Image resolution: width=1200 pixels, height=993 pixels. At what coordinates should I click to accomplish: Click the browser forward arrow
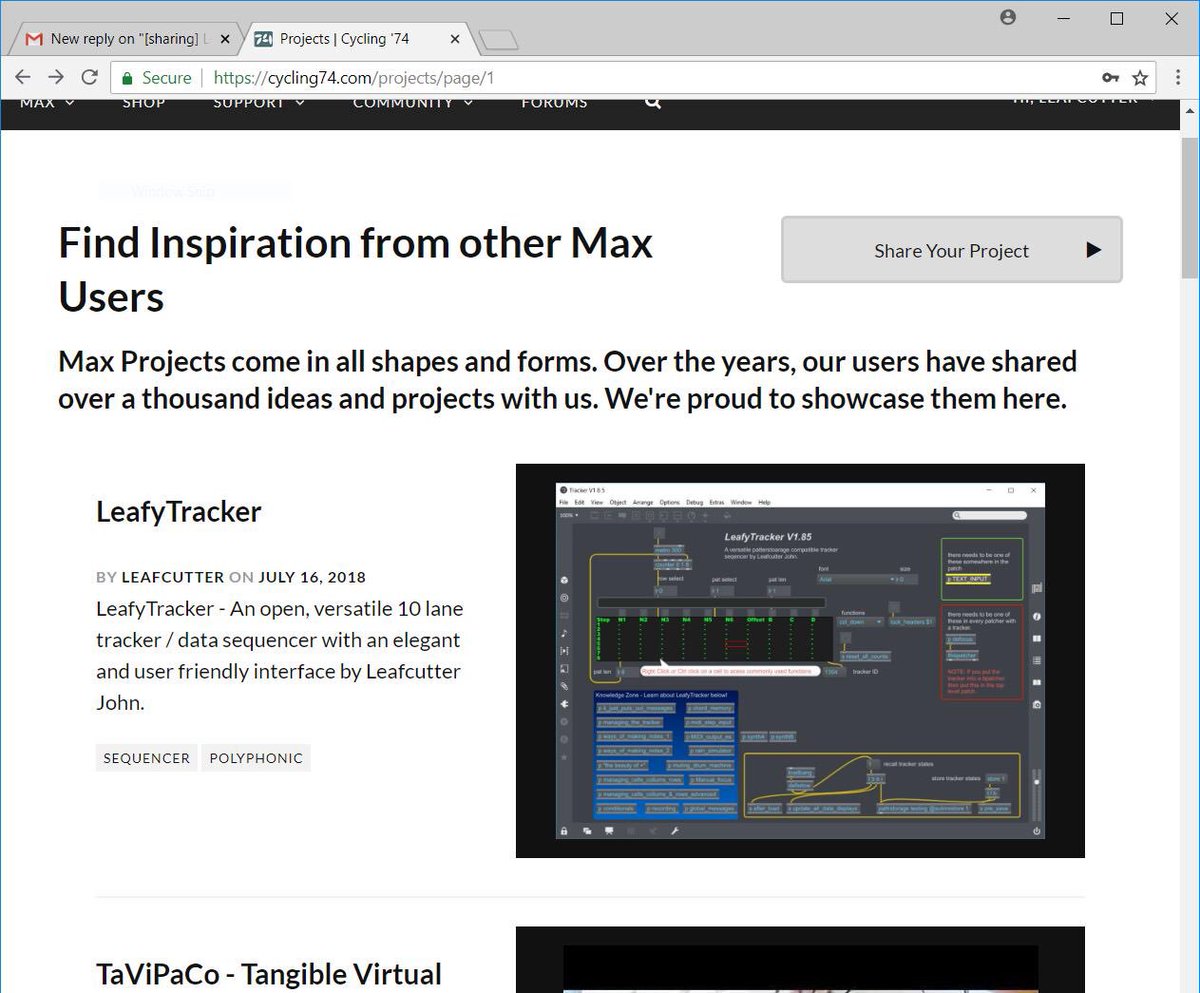pyautogui.click(x=56, y=77)
